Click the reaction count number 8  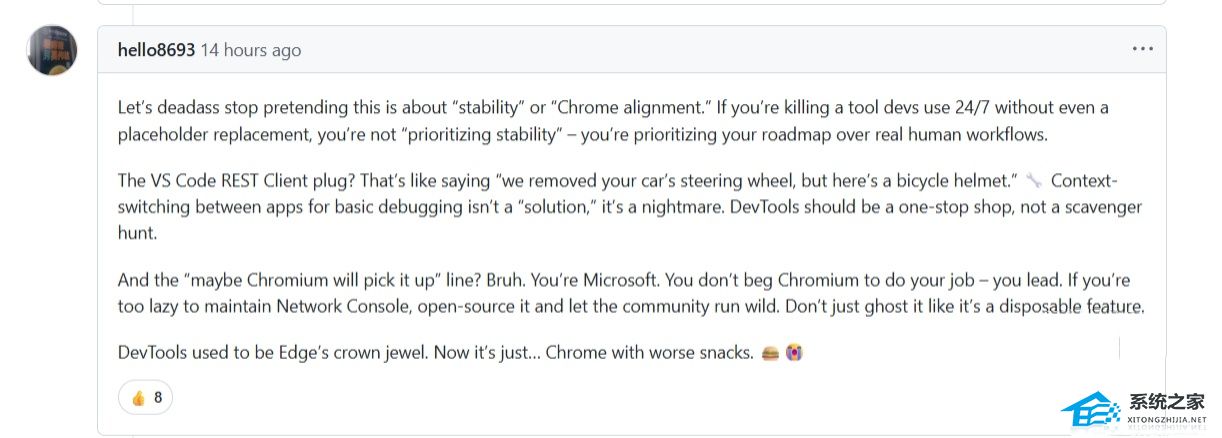tap(158, 398)
